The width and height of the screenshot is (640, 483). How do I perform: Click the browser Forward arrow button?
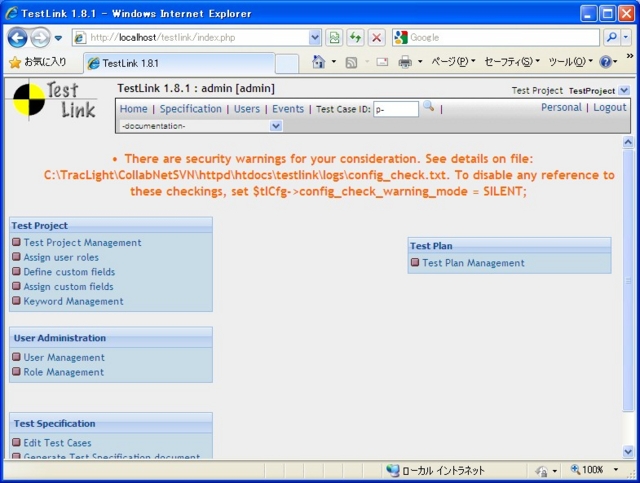click(40, 38)
